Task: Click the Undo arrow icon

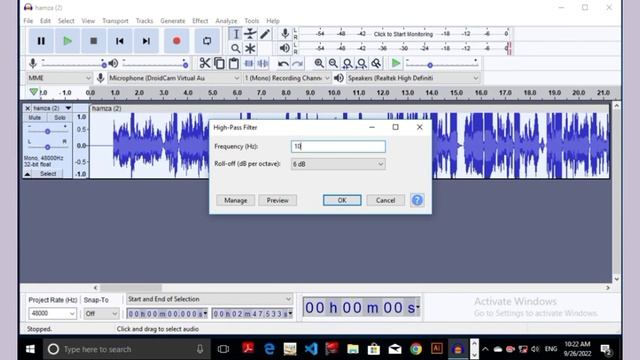Action: (283, 63)
